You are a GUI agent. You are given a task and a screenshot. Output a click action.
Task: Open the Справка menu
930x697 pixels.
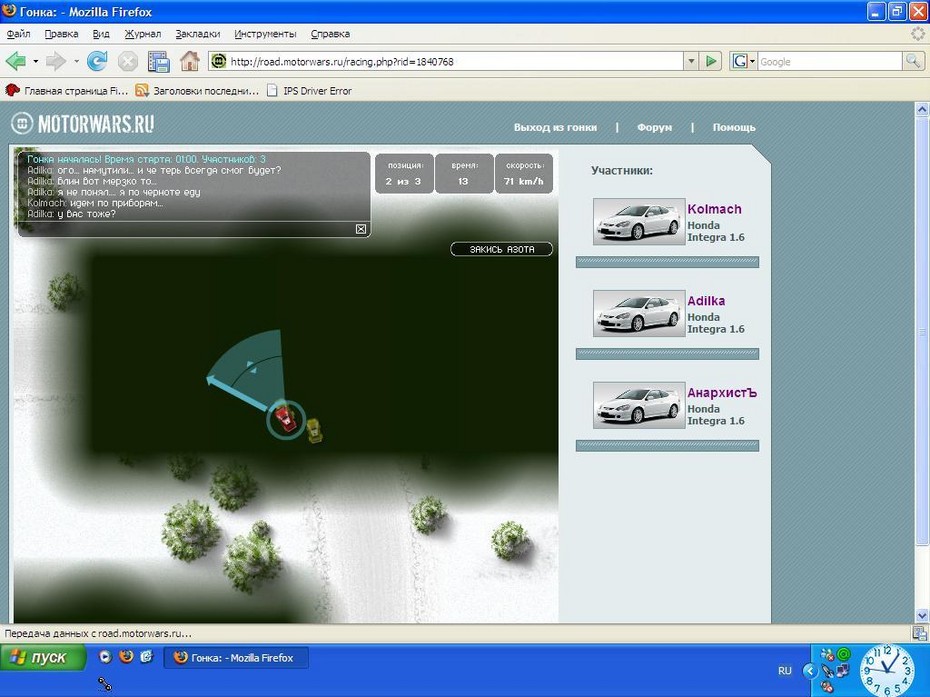tap(330, 34)
